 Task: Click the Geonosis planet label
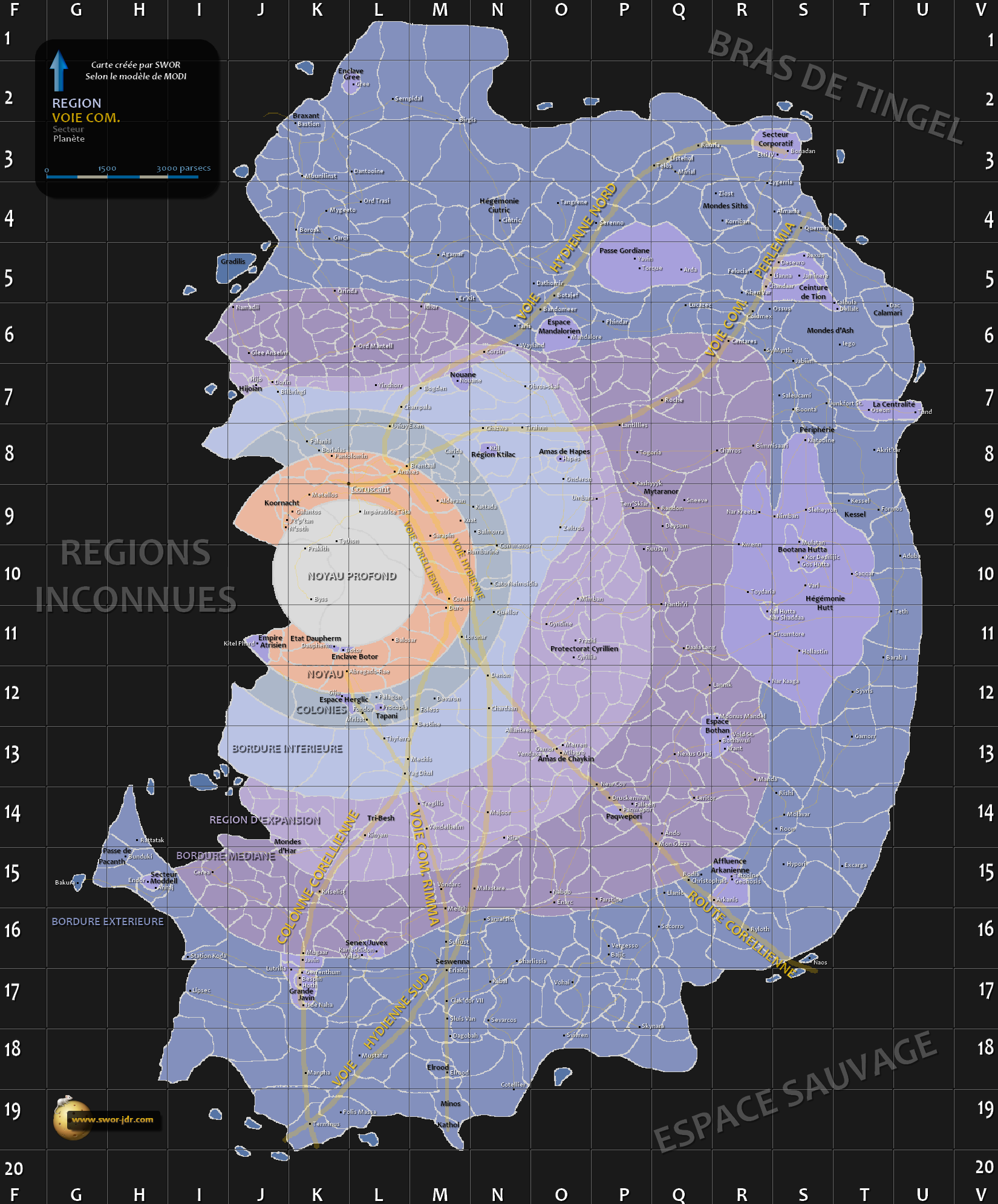(x=748, y=882)
